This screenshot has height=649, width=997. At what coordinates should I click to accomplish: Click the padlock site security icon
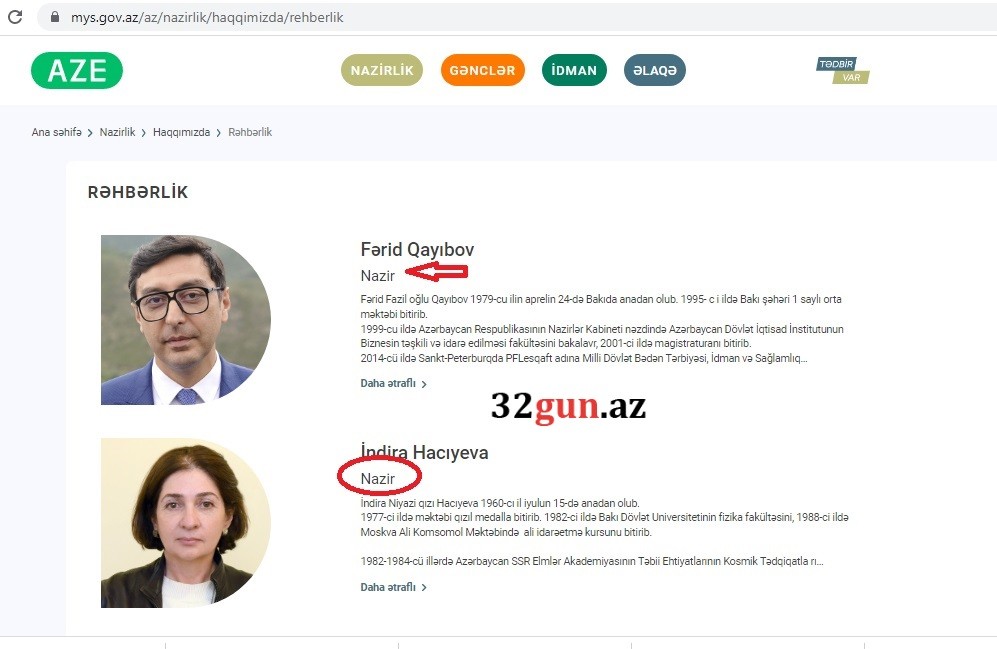click(55, 17)
